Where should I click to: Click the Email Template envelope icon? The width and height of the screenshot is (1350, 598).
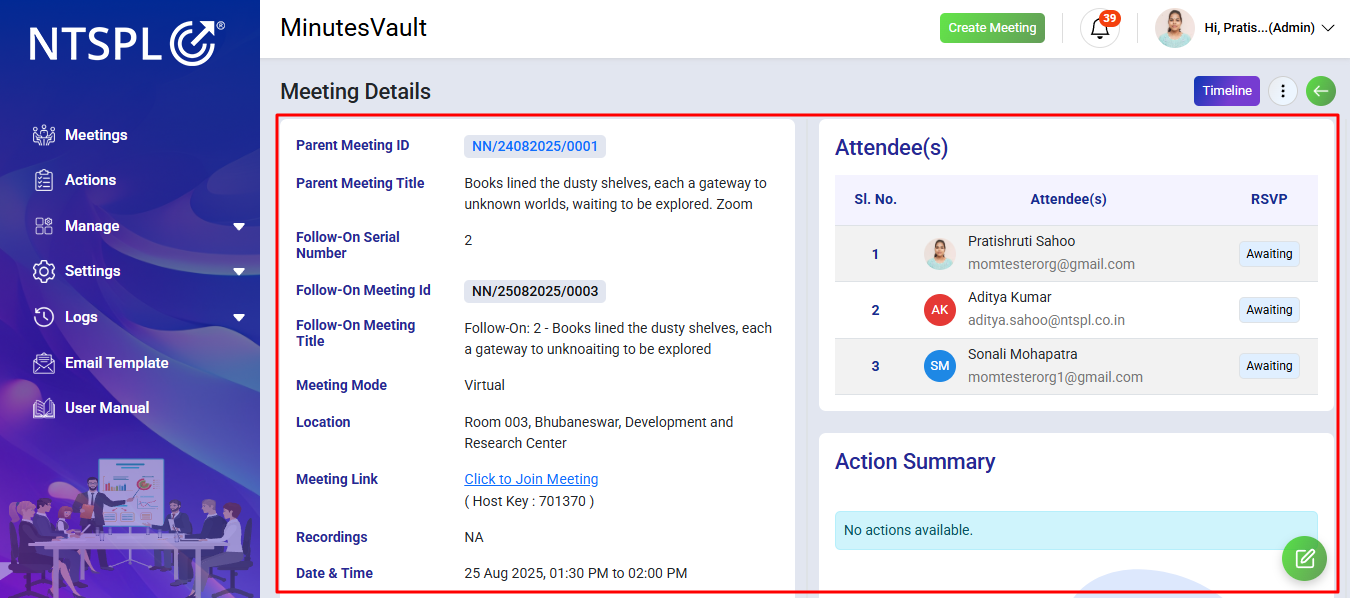[44, 363]
